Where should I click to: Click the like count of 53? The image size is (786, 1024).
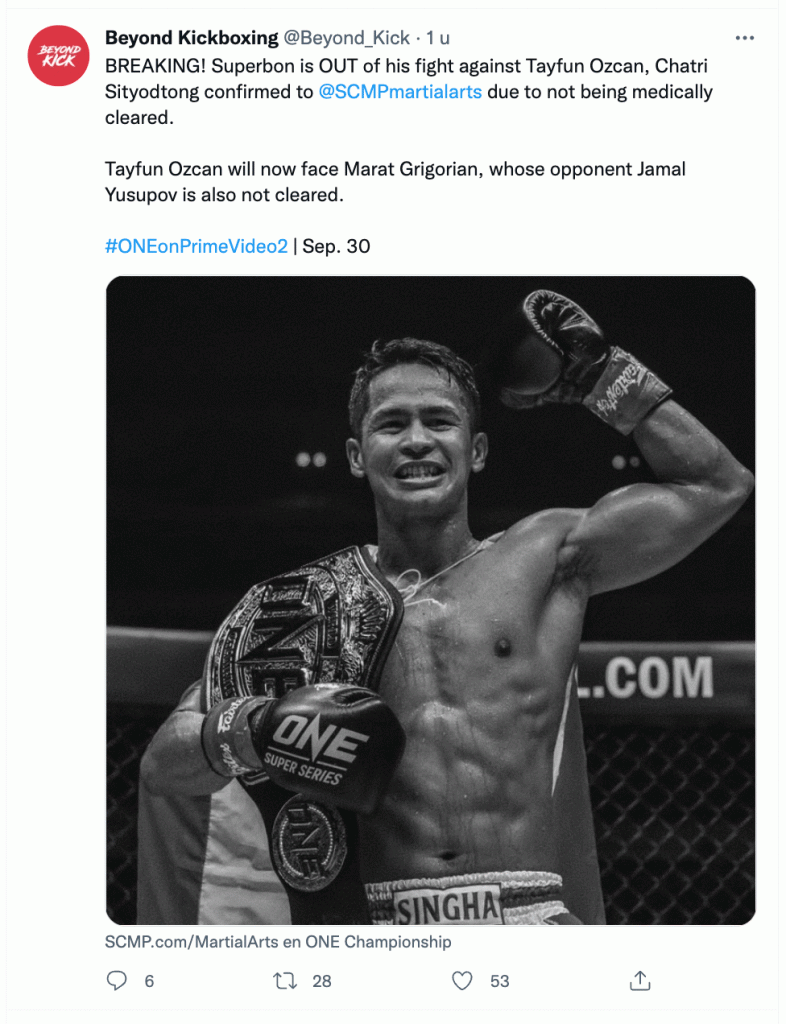(x=500, y=981)
